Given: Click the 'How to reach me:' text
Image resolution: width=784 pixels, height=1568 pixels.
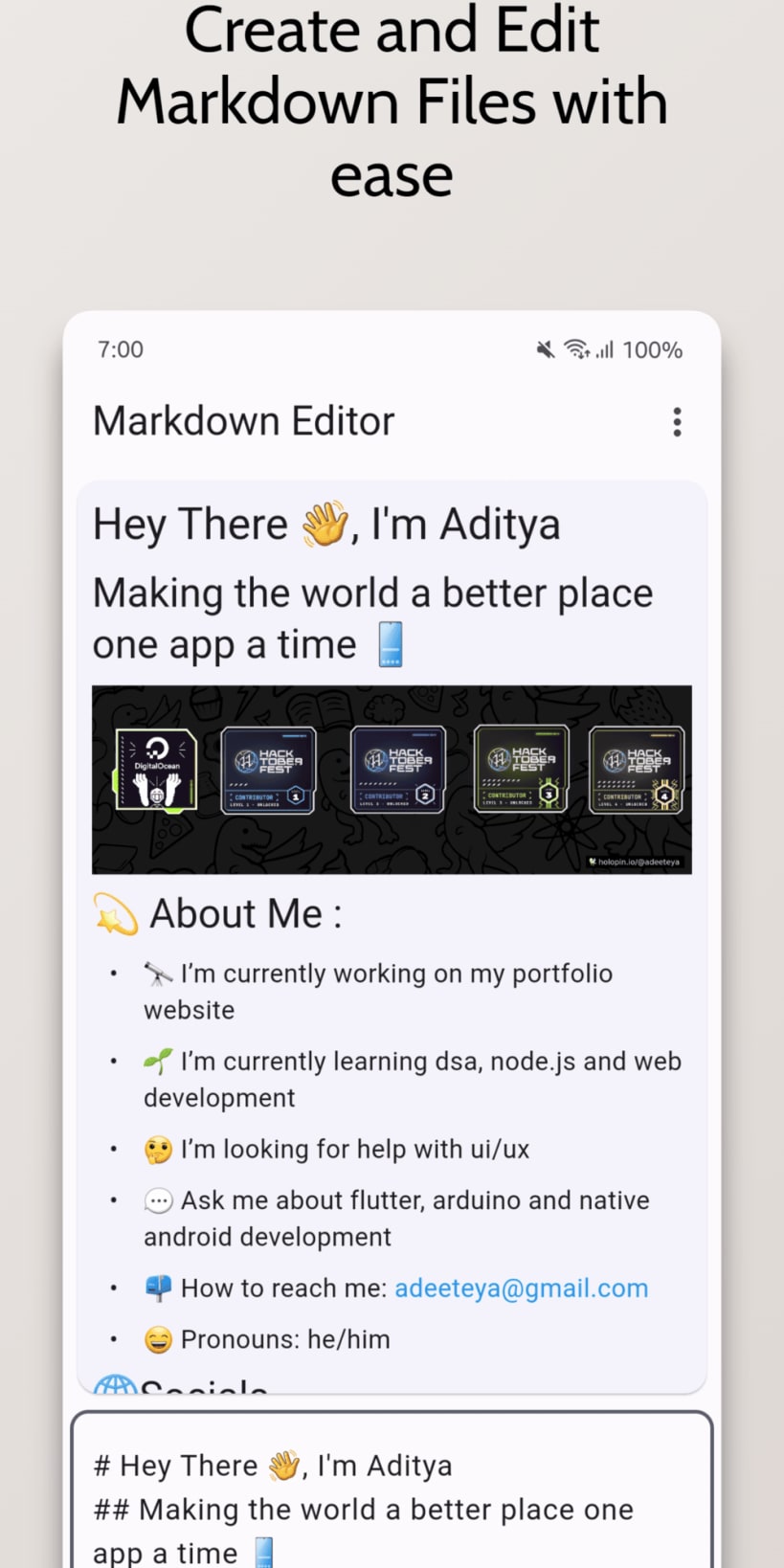Looking at the screenshot, I should pyautogui.click(x=284, y=1288).
